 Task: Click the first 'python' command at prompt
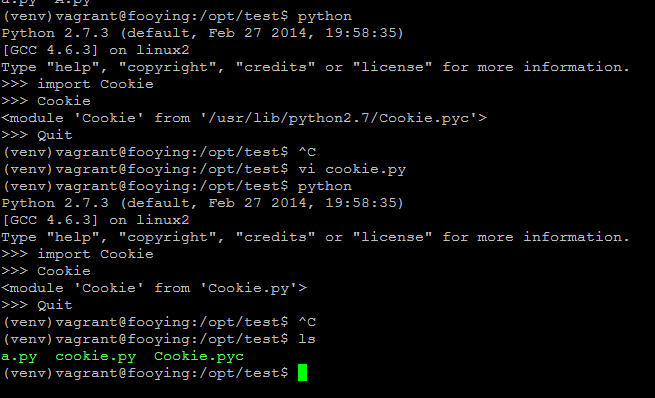click(x=325, y=17)
